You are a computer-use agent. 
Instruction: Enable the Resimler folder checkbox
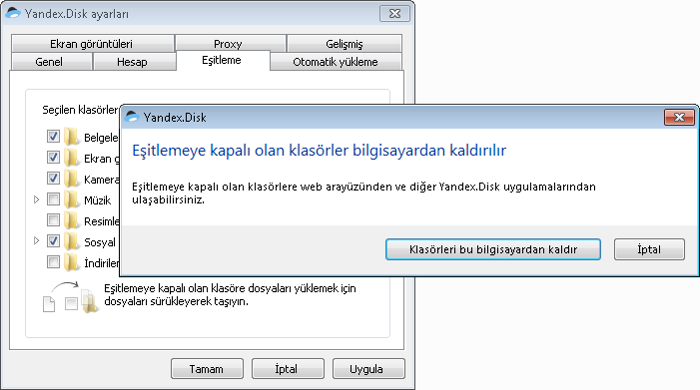pyautogui.click(x=53, y=220)
